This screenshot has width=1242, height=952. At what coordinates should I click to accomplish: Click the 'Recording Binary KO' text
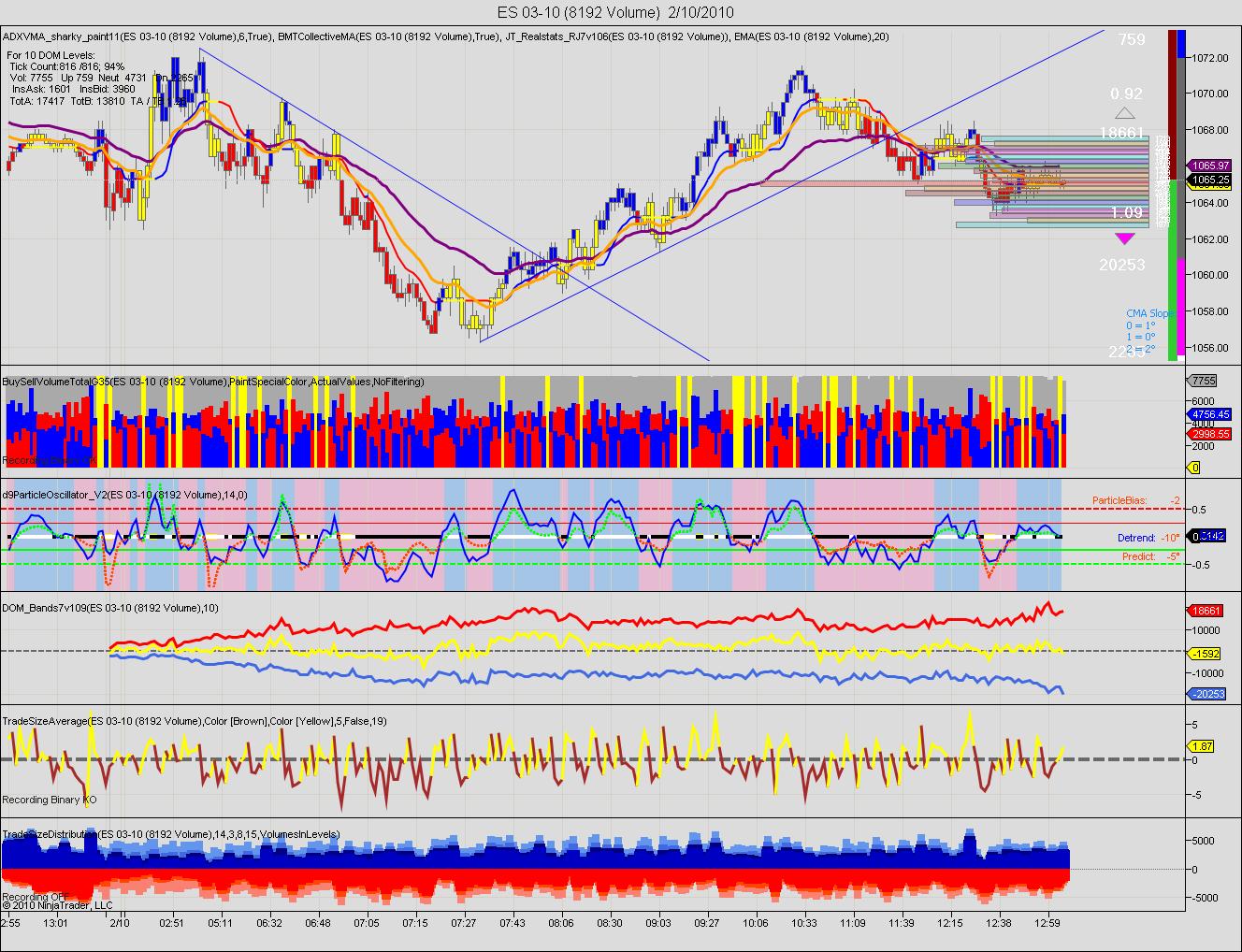pyautogui.click(x=50, y=800)
